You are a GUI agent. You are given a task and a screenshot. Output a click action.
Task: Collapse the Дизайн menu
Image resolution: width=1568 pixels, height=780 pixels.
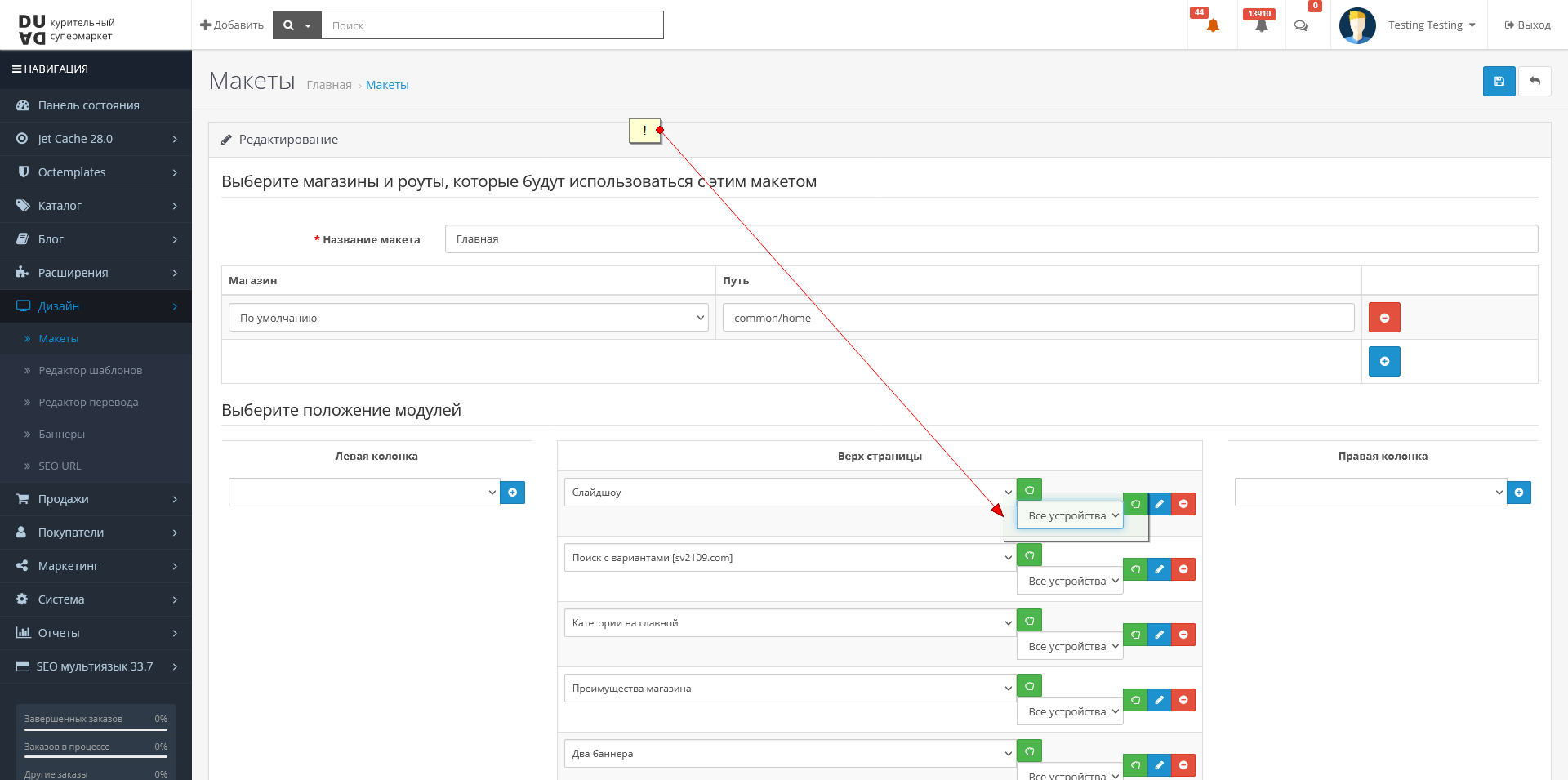(96, 306)
